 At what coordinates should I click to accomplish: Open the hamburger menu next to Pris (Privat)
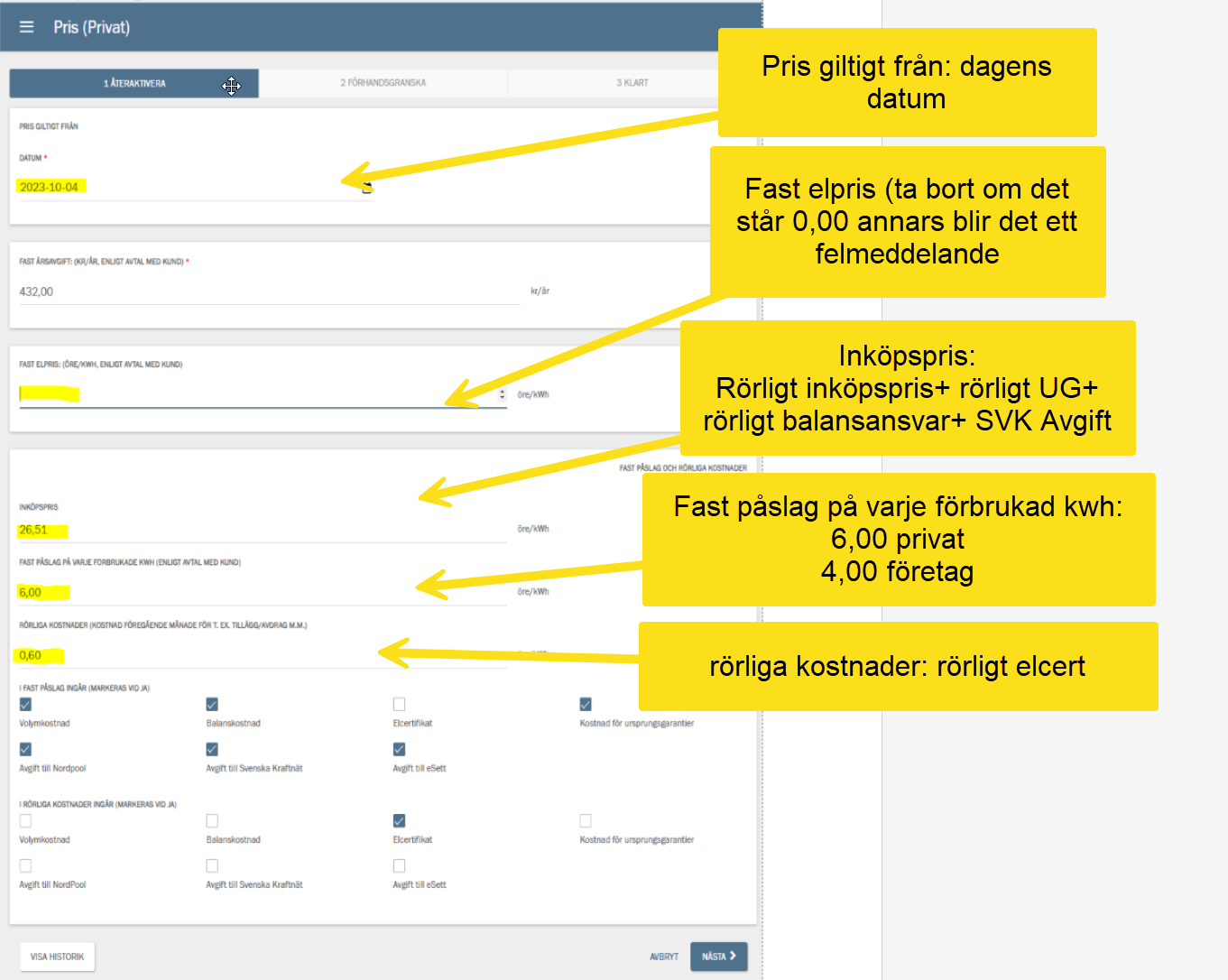click(x=27, y=27)
